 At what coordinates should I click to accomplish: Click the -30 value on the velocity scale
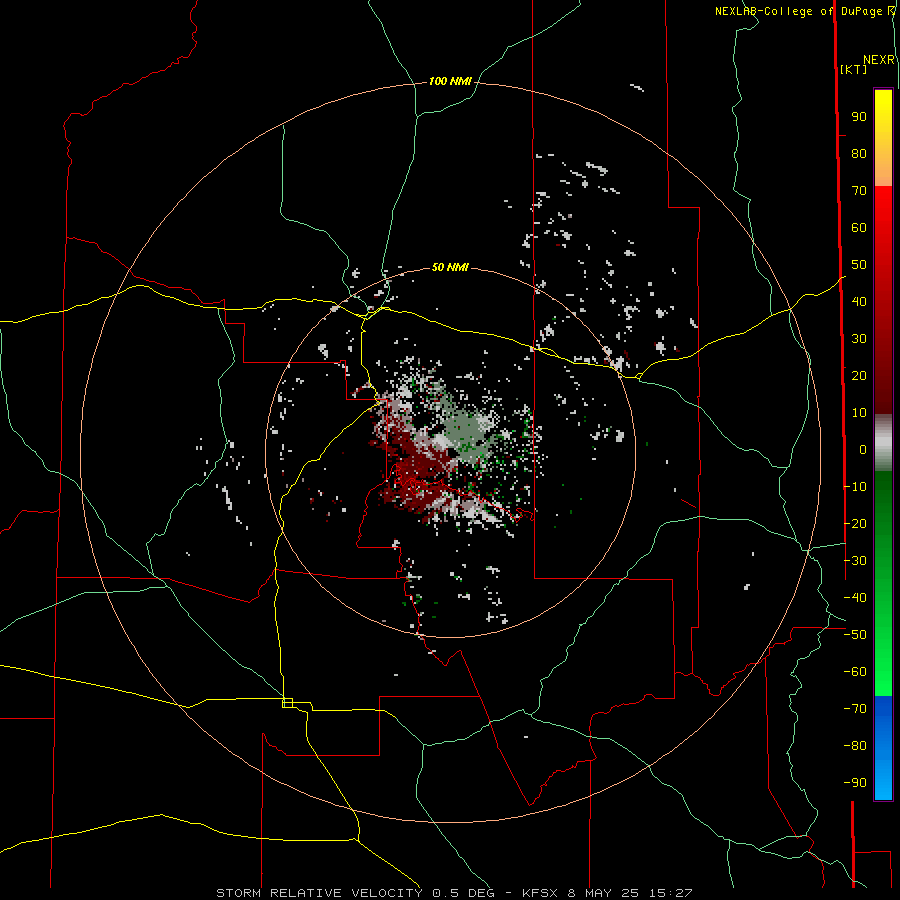855,561
